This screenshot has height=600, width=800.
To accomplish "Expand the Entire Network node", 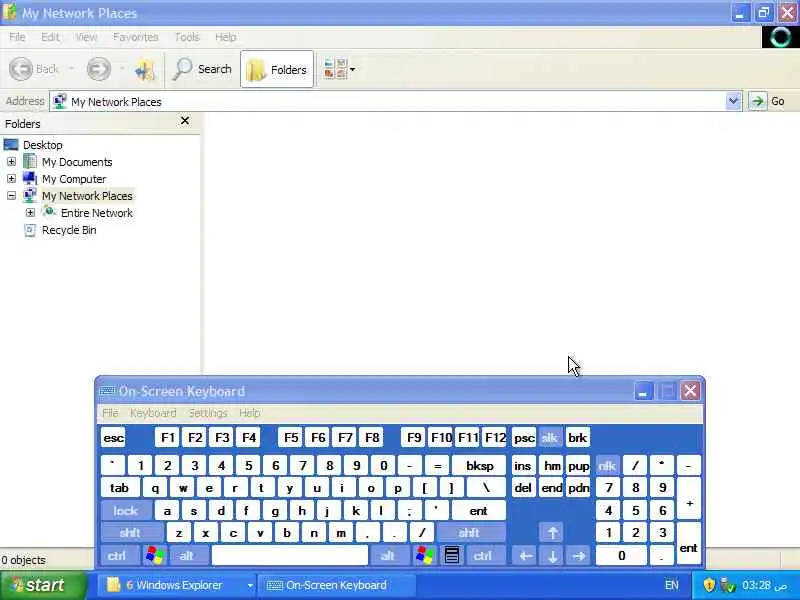I will 30,213.
